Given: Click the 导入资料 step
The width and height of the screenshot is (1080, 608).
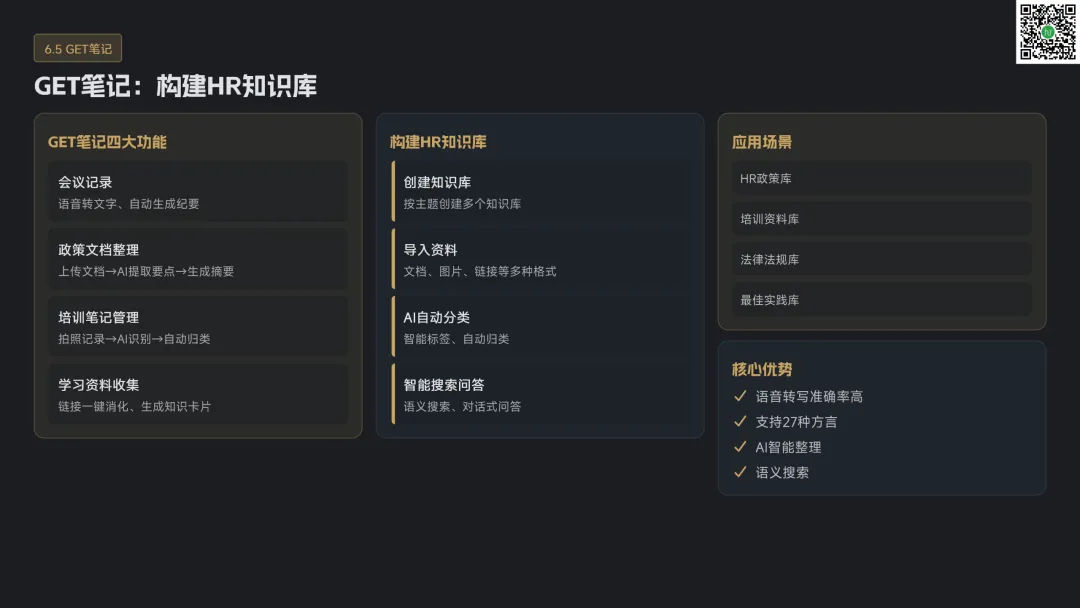Looking at the screenshot, I should 540,259.
